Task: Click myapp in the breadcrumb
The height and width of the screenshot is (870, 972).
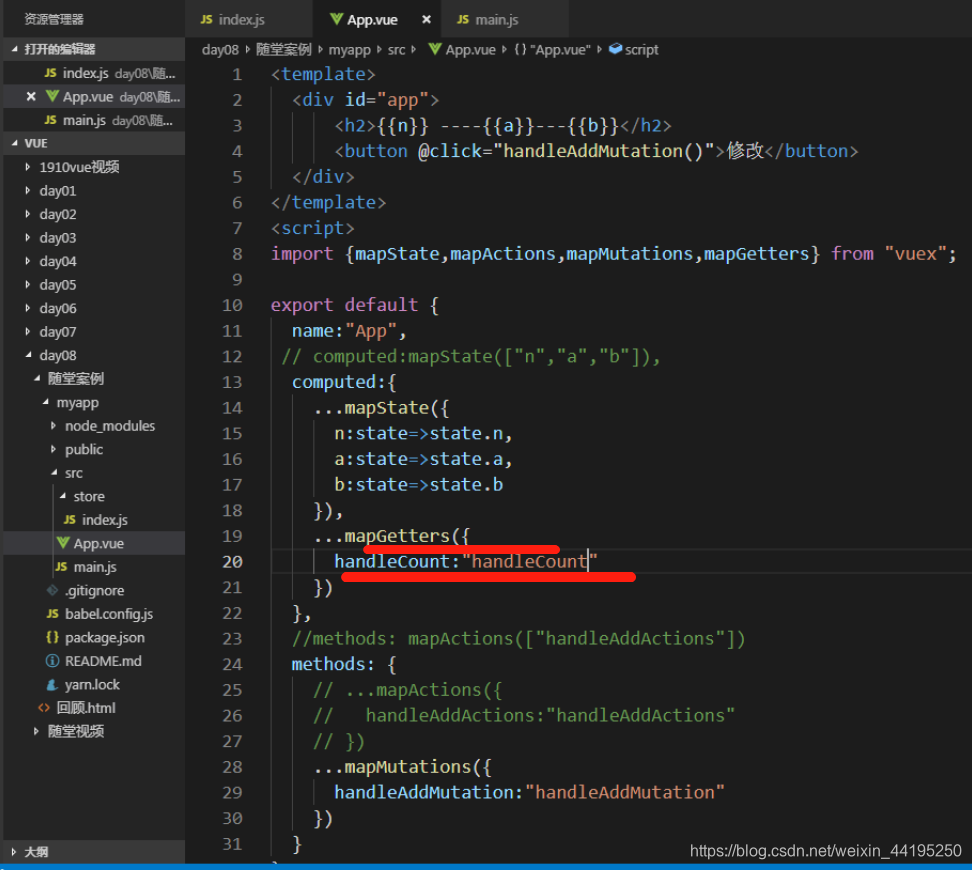Action: 349,50
